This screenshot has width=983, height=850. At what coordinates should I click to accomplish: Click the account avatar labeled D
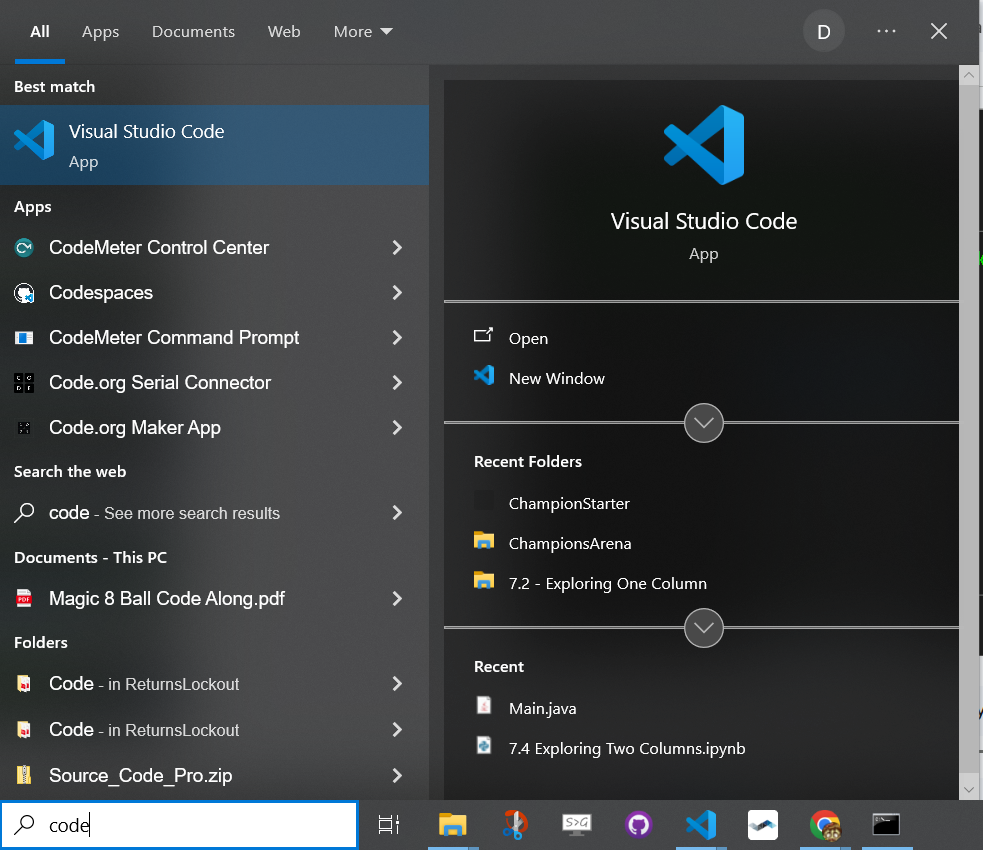point(823,31)
